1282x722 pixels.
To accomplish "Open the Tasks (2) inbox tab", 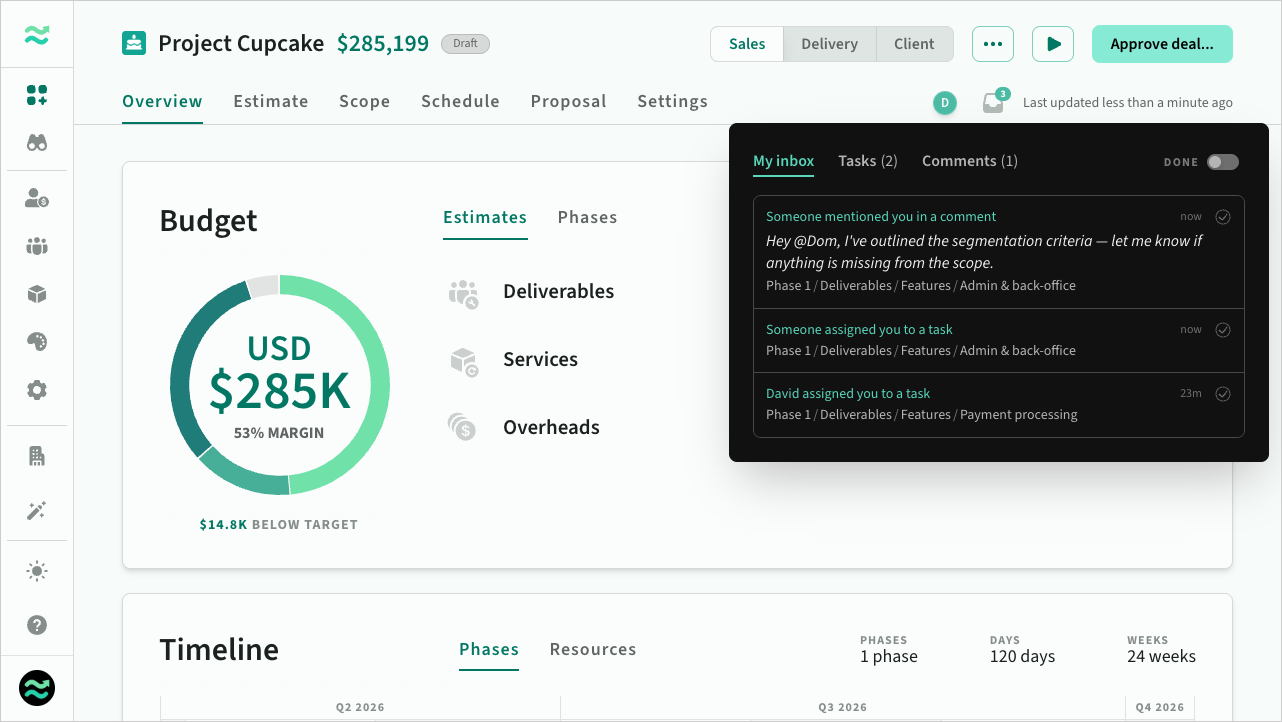I will point(867,161).
